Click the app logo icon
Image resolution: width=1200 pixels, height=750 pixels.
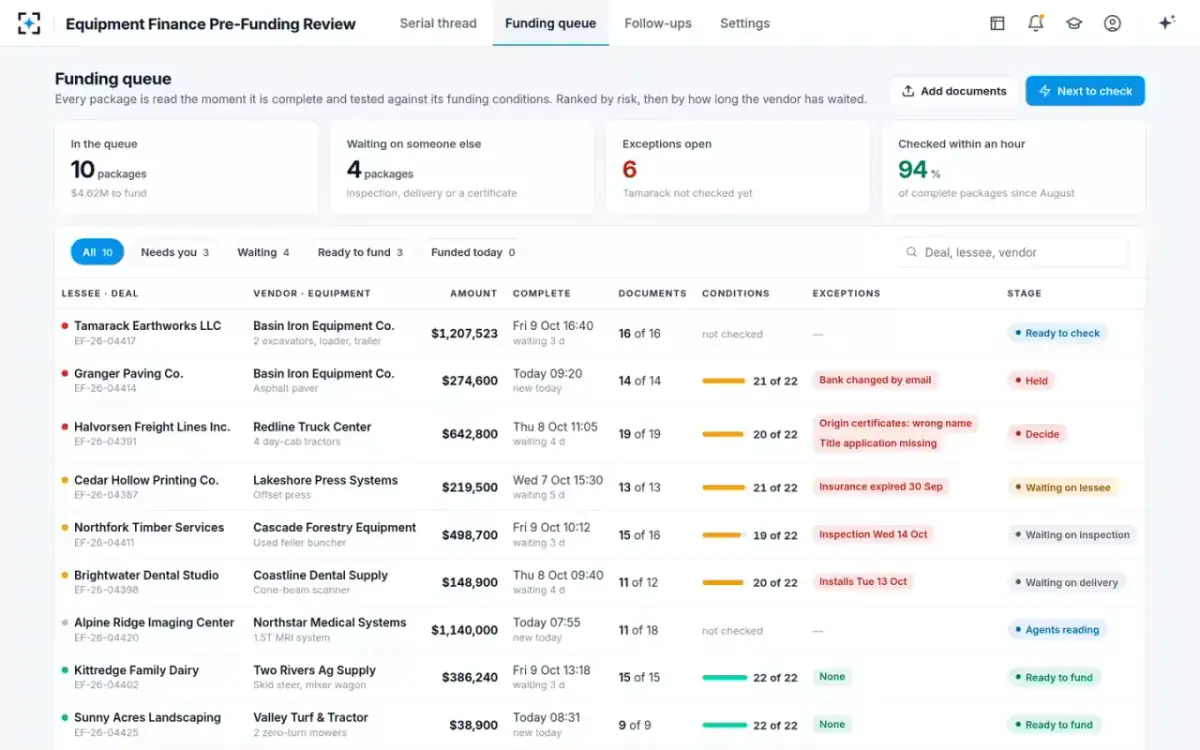(29, 23)
